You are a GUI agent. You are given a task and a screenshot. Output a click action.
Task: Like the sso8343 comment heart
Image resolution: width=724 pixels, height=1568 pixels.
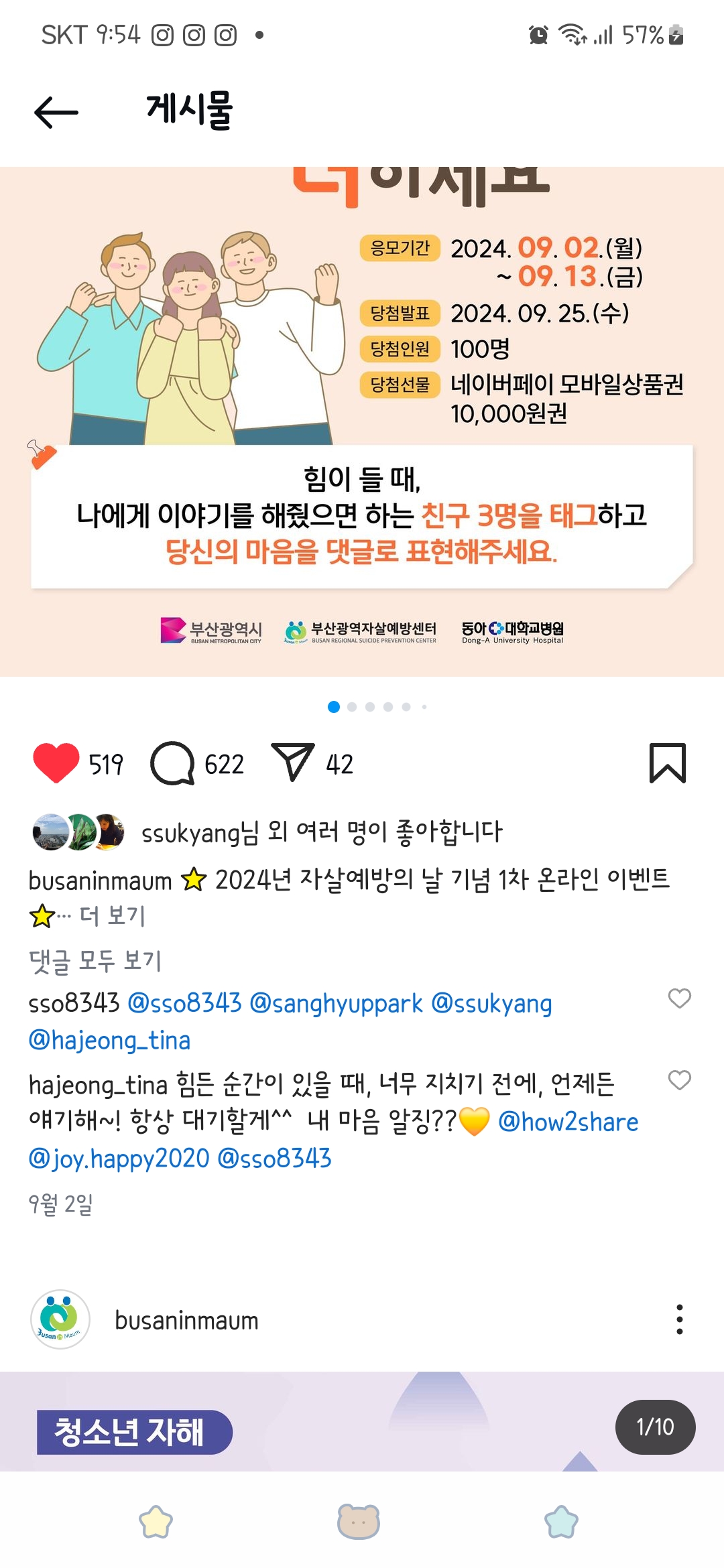click(680, 998)
